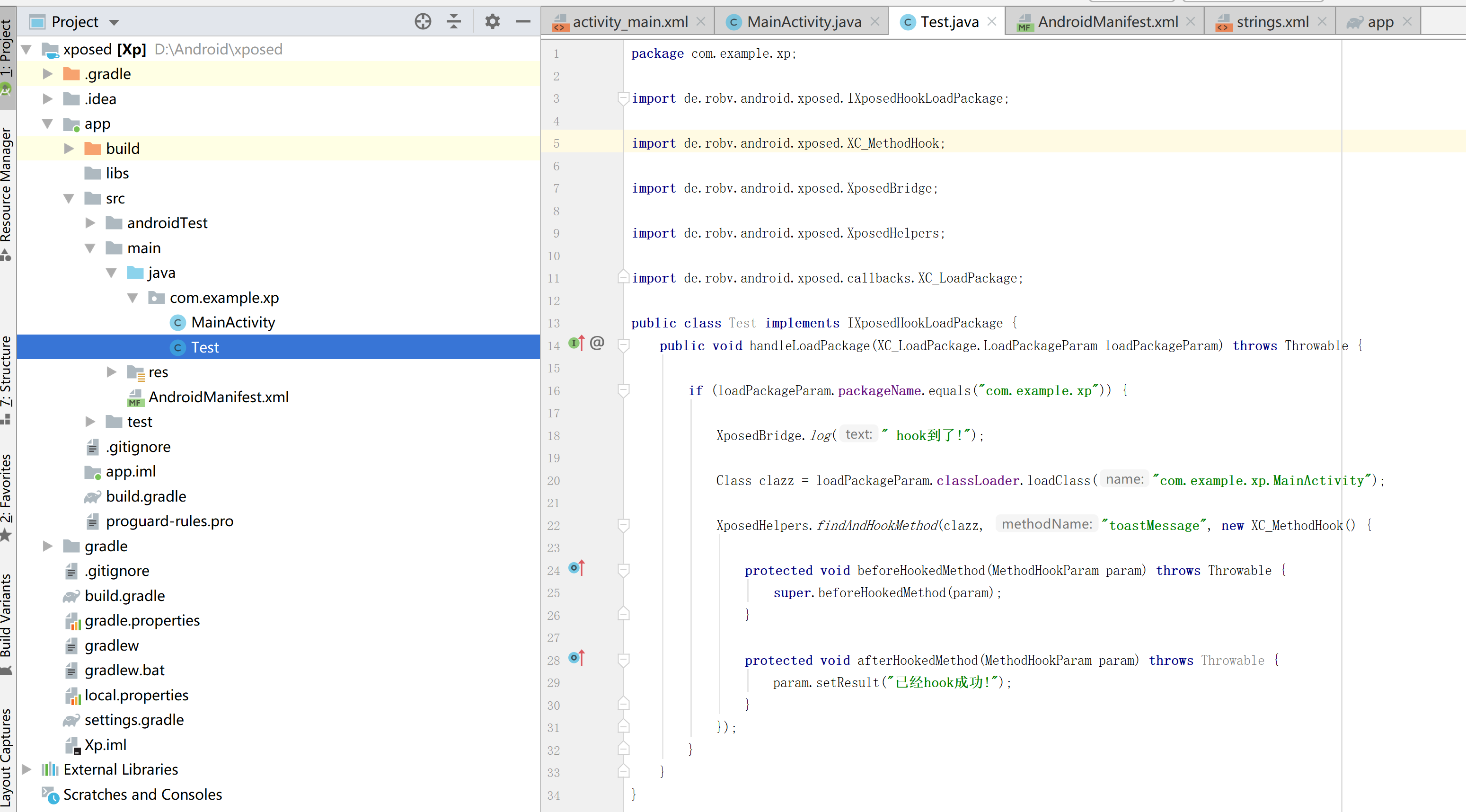Click the @ annotation gutter icon
The height and width of the screenshot is (812, 1466).
point(597,343)
